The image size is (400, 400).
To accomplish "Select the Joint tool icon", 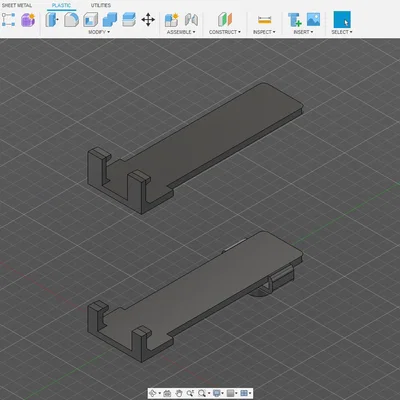I will [x=191, y=20].
